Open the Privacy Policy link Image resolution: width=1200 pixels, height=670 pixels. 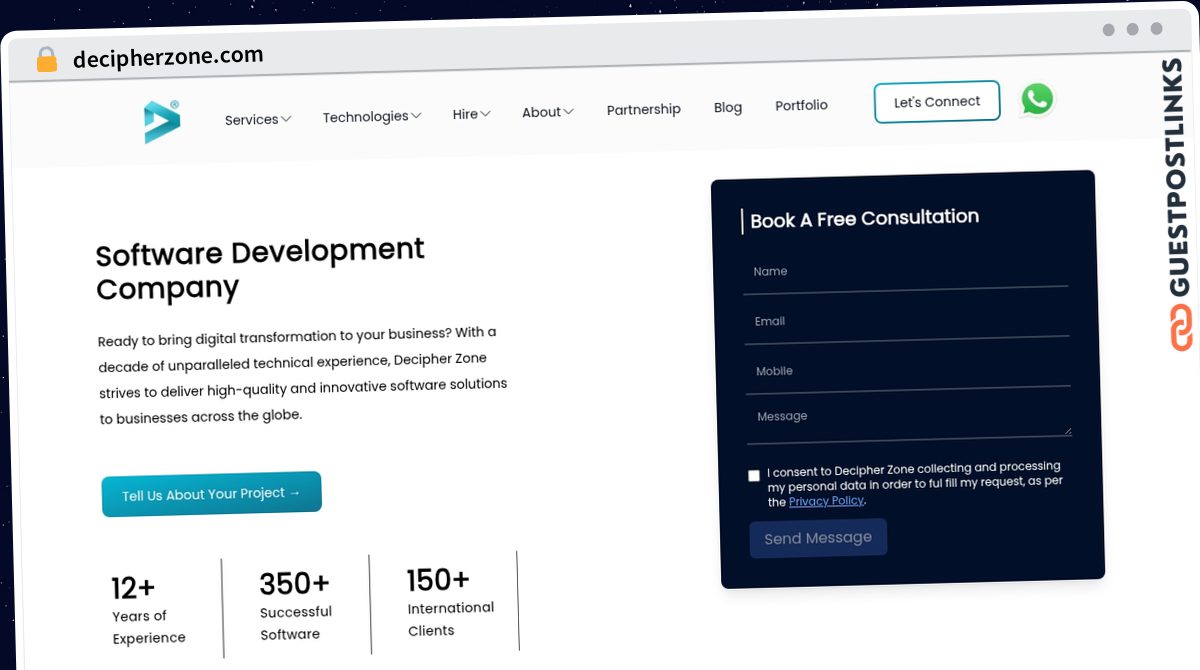click(x=826, y=501)
